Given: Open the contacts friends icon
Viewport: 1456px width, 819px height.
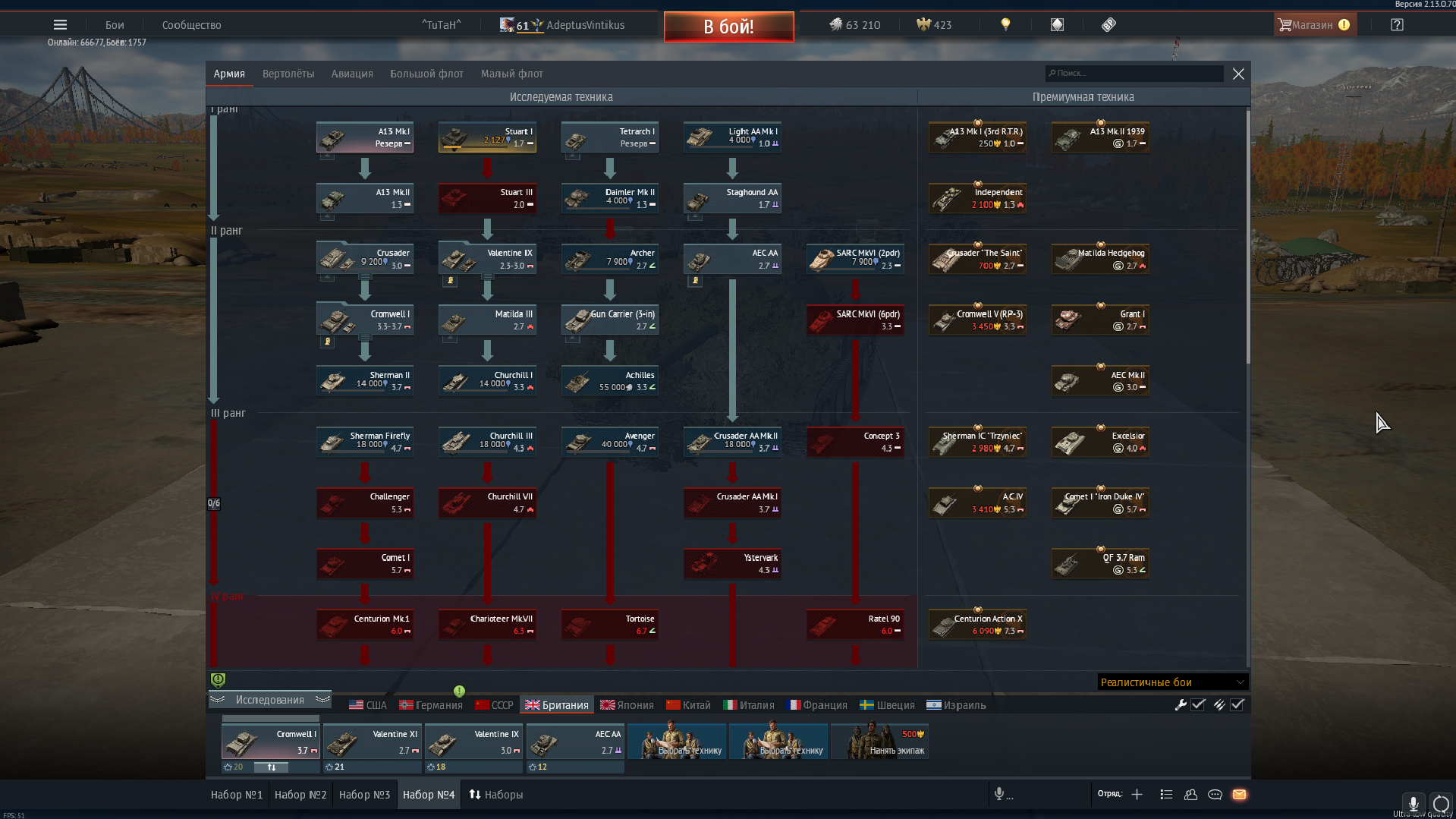Looking at the screenshot, I should 1190,794.
